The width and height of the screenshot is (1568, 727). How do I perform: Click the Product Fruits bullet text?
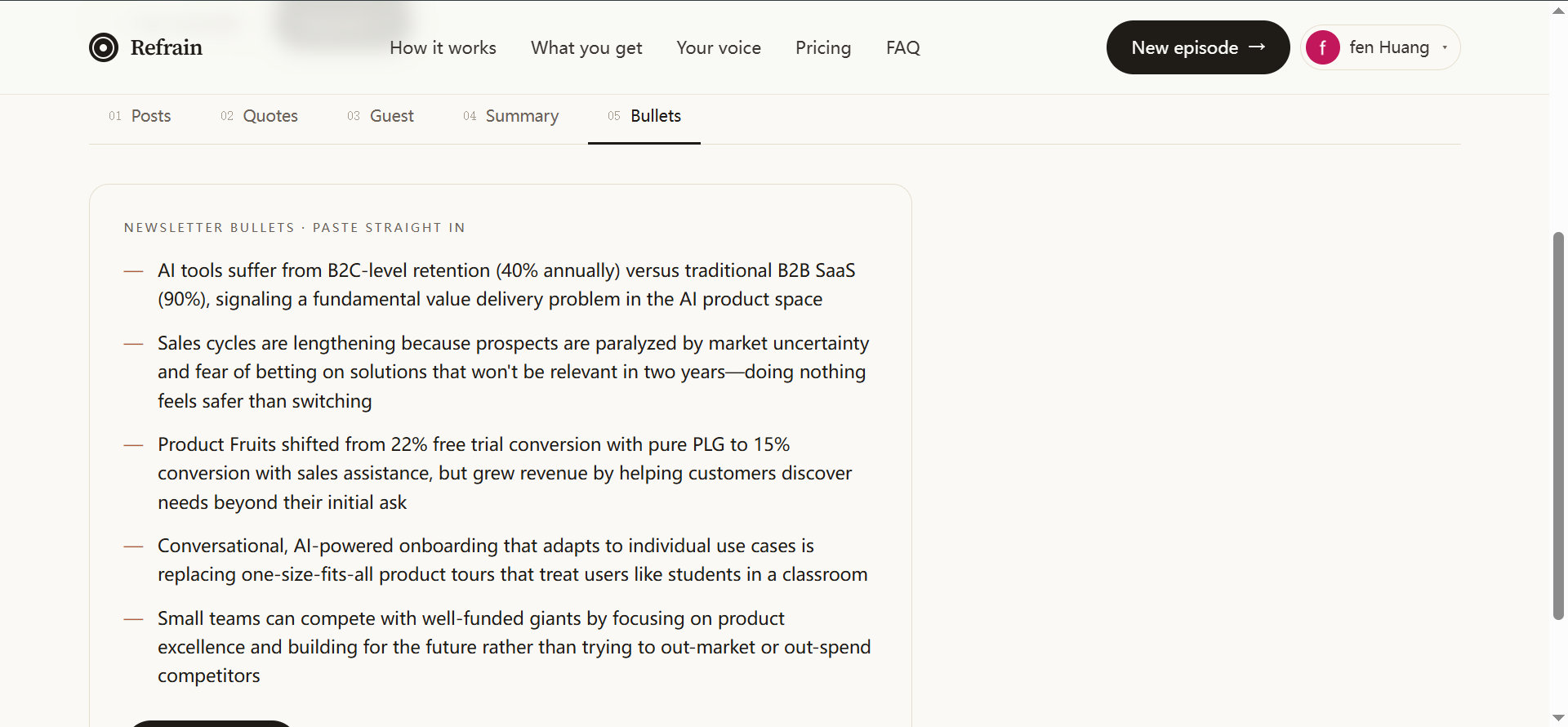505,473
